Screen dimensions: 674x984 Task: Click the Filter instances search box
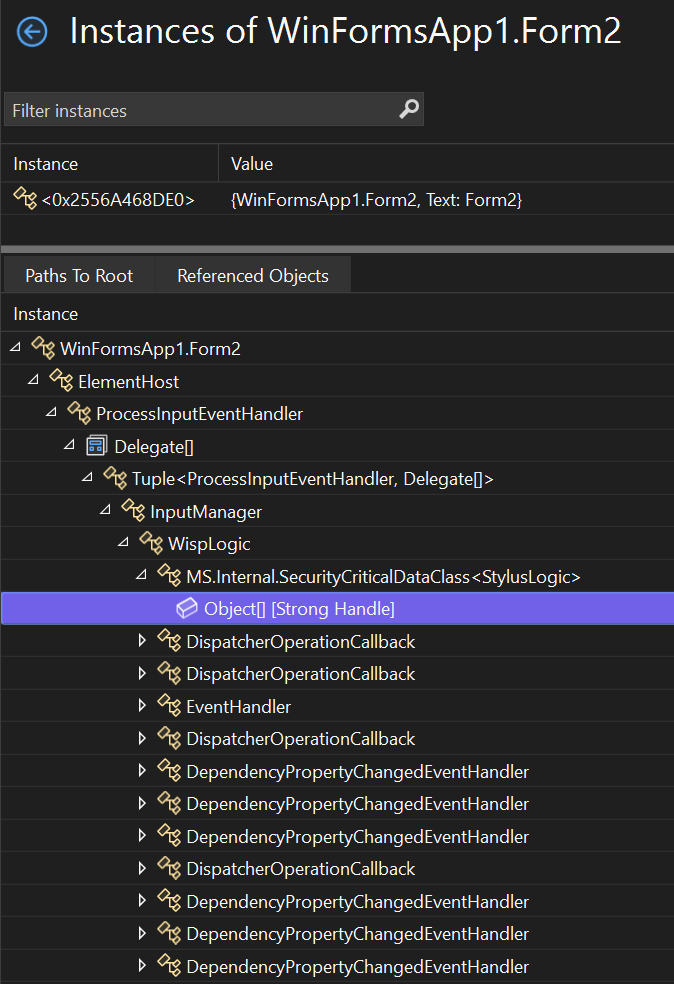[x=200, y=108]
